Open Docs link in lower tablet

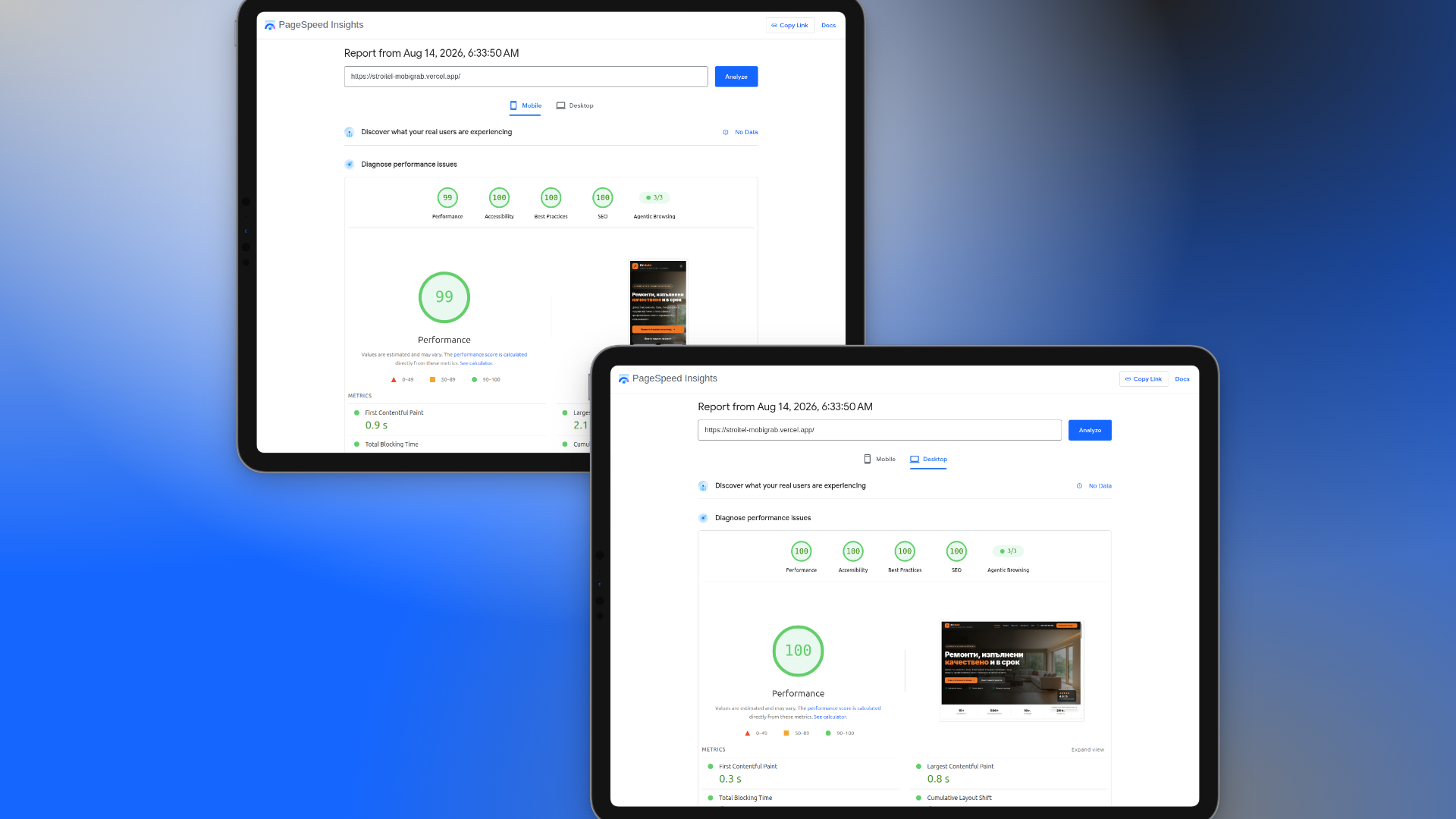(x=1182, y=378)
